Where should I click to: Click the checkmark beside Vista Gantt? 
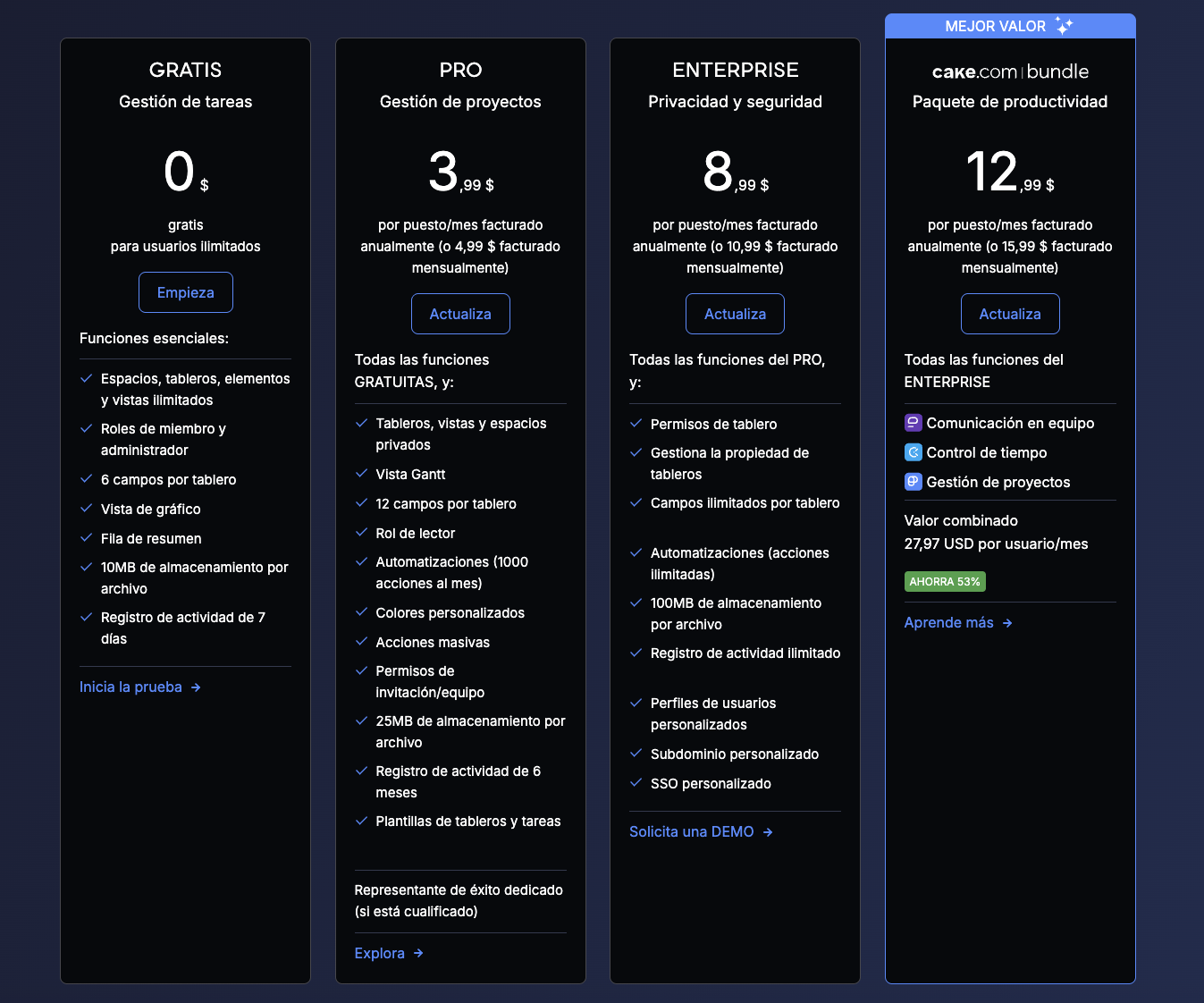[362, 474]
